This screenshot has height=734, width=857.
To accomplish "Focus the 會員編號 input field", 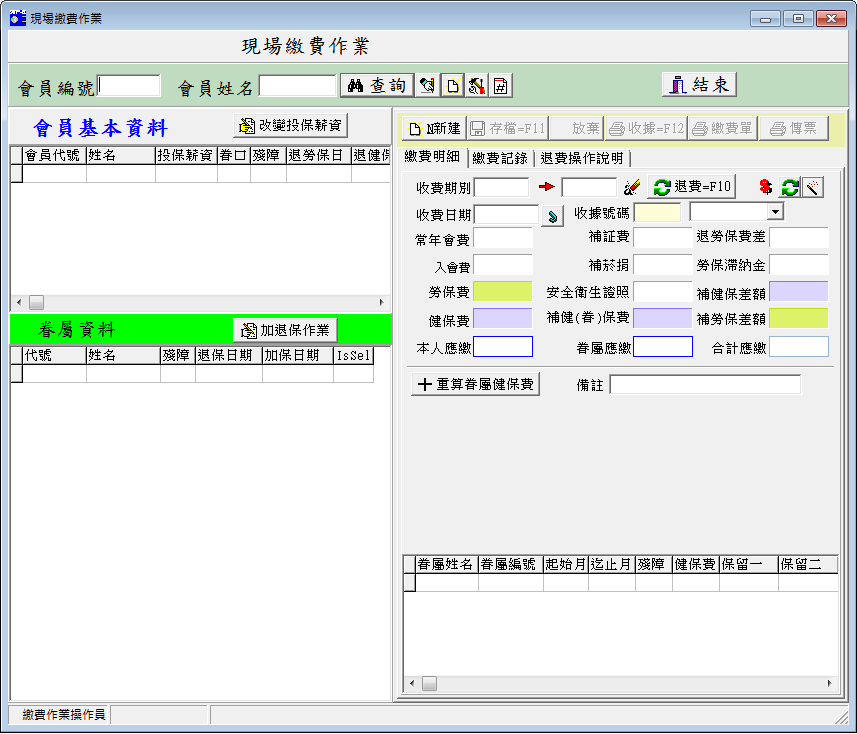I will point(129,86).
